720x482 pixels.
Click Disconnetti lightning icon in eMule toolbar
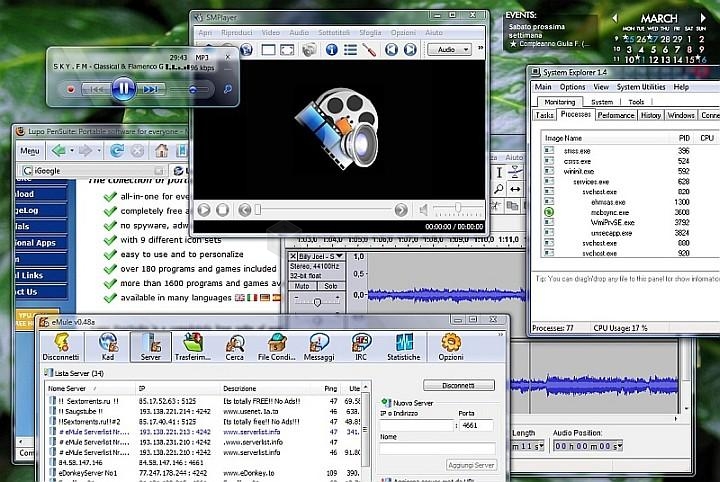[x=61, y=347]
